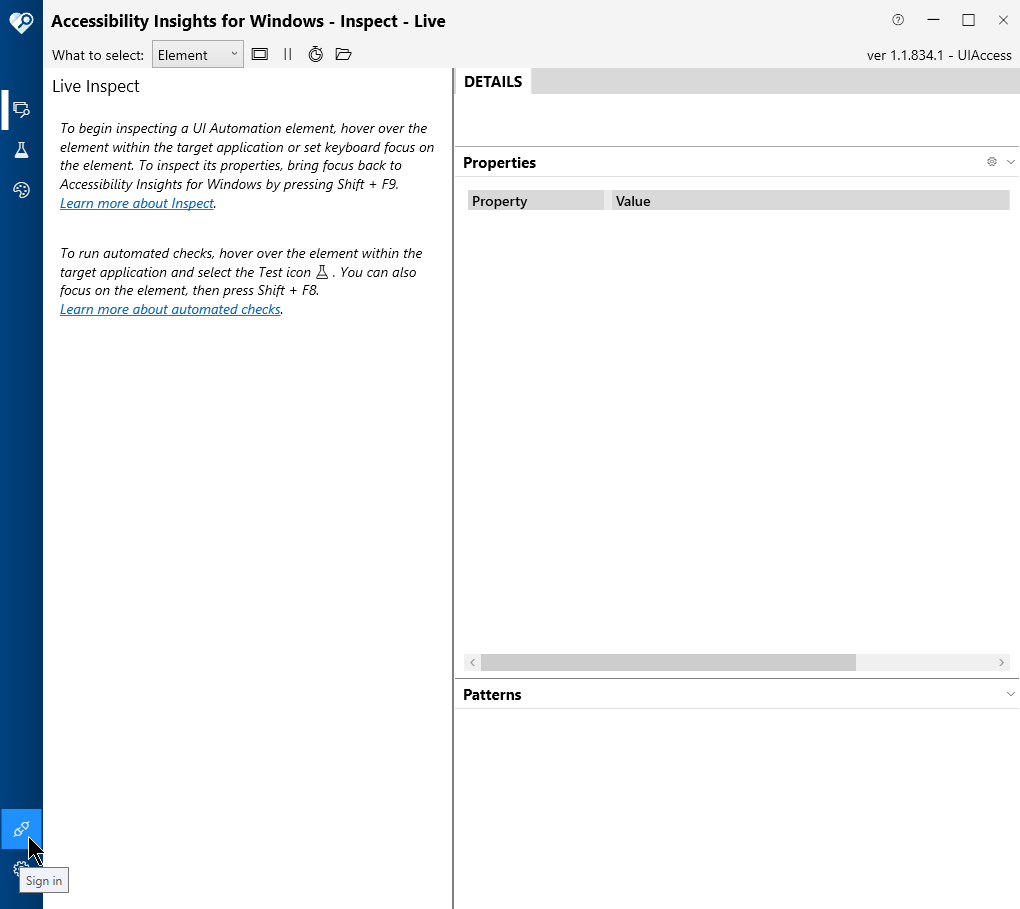The height and width of the screenshot is (909, 1020).
Task: Click the version 1.1.834.1 - UIAccess text
Action: pyautogui.click(x=939, y=55)
